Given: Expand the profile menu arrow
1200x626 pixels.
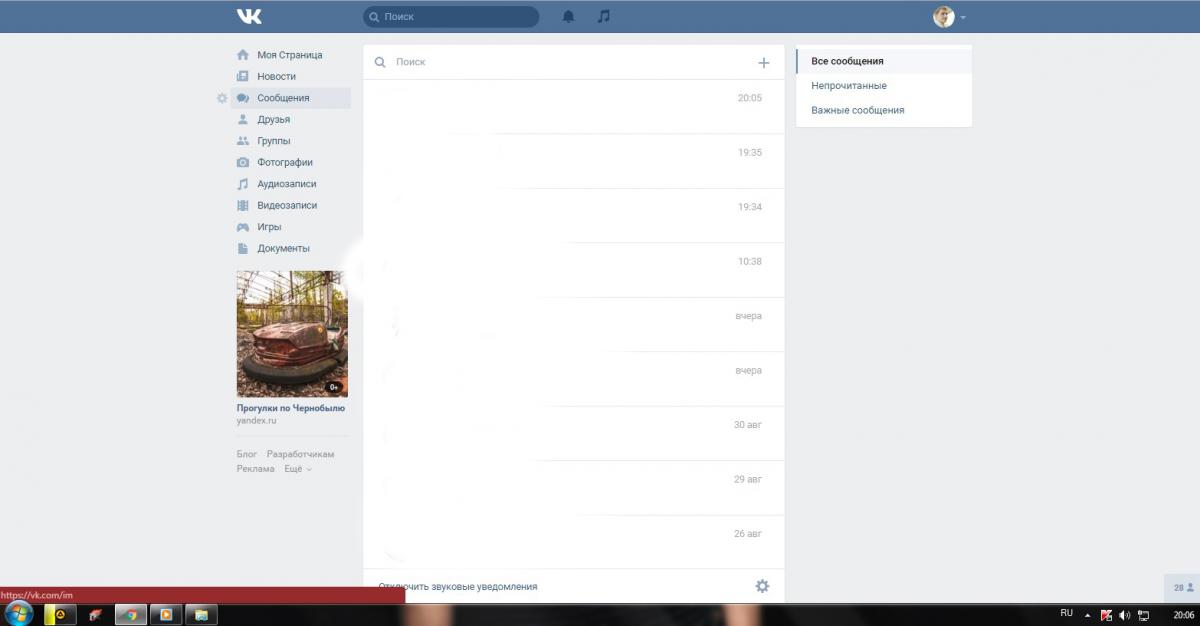Looking at the screenshot, I should 963,17.
